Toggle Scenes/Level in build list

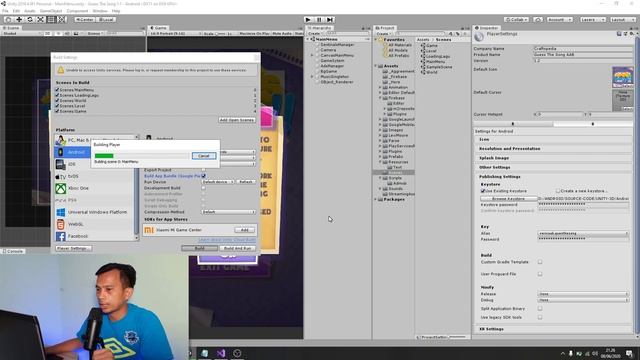57,106
